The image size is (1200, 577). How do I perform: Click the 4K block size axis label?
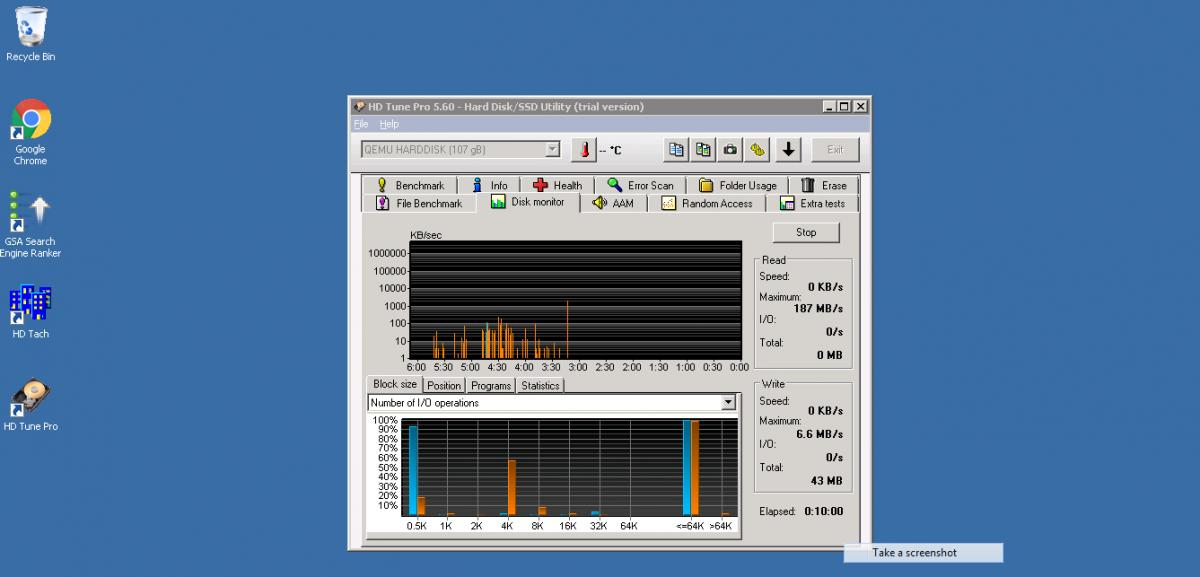pyautogui.click(x=507, y=526)
